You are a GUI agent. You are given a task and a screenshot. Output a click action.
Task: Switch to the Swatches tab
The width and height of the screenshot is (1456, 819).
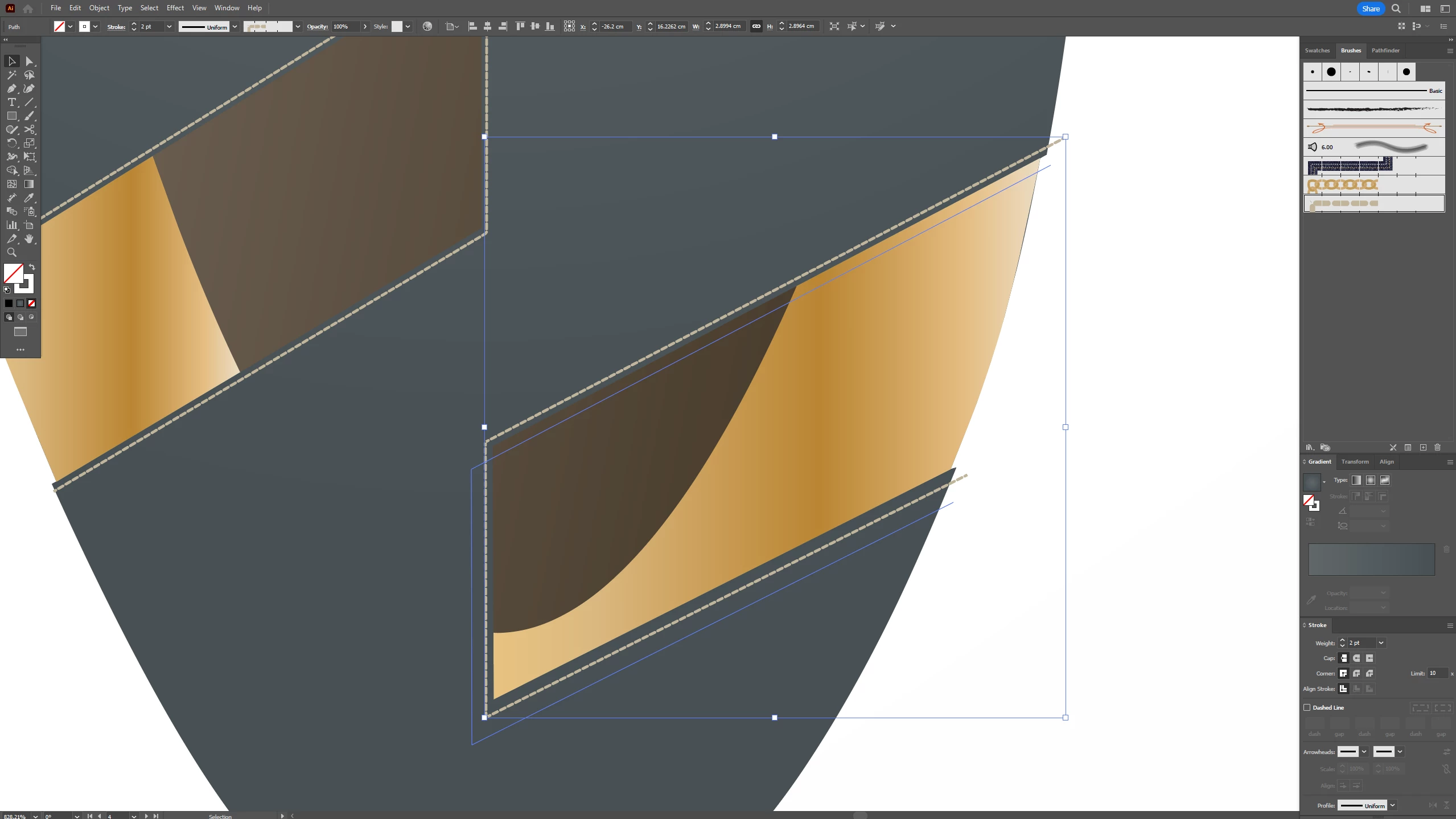click(1317, 50)
